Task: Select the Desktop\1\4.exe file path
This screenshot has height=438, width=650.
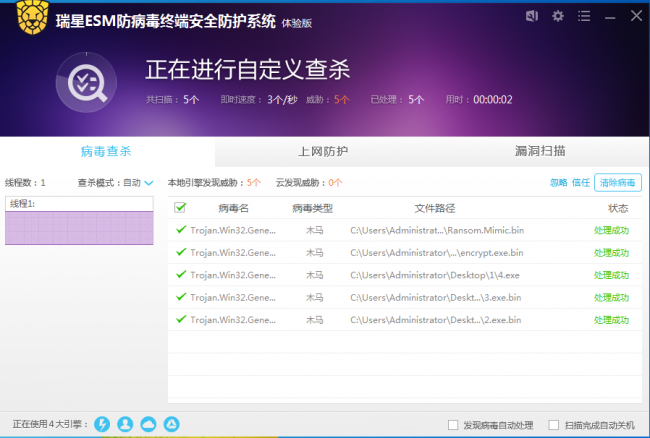Action: (435, 275)
